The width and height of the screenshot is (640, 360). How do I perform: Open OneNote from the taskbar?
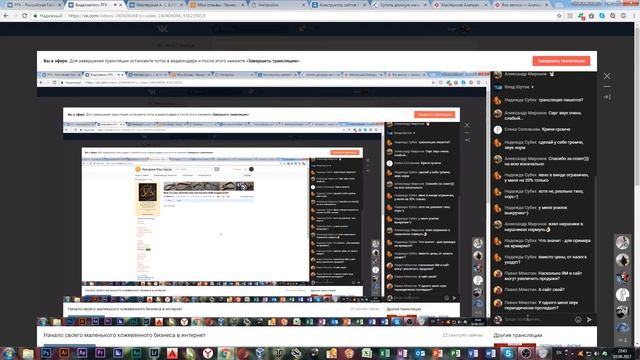(402, 353)
